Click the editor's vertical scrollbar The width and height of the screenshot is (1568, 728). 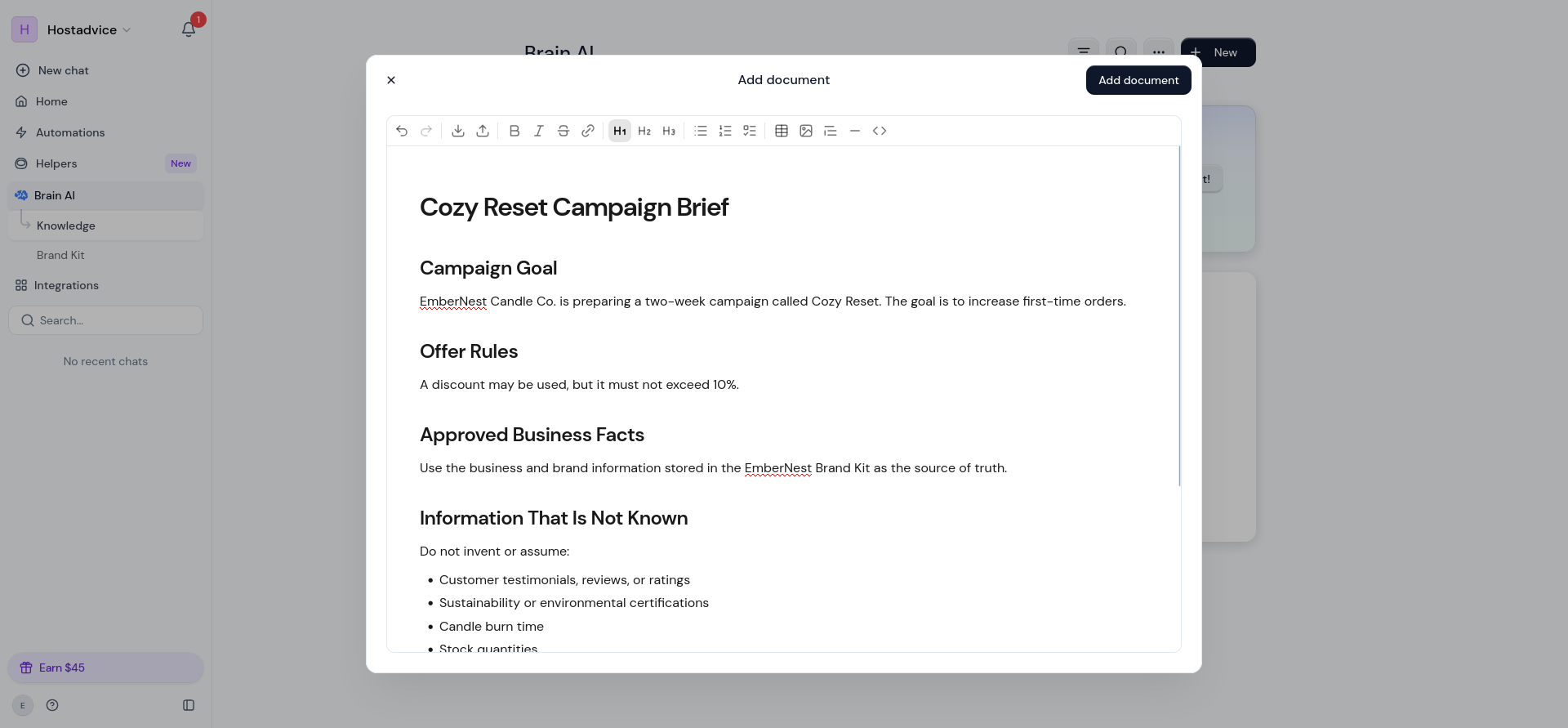click(1179, 316)
